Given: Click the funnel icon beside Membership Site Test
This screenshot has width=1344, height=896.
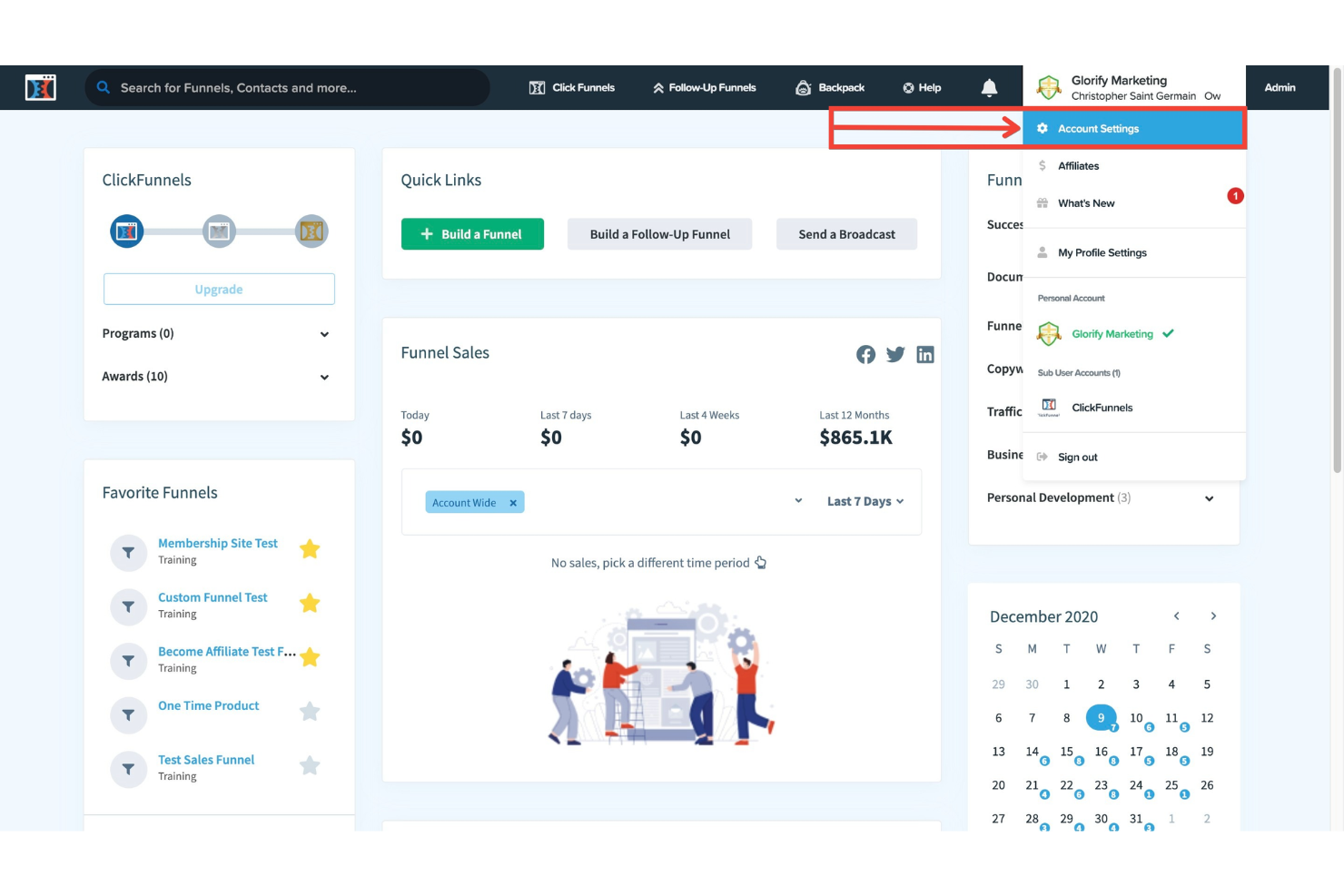Looking at the screenshot, I should tap(128, 552).
